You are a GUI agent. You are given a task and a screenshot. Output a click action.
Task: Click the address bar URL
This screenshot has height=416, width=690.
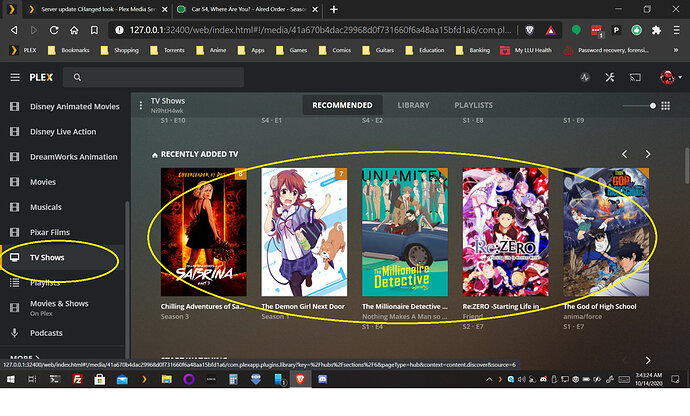[320, 30]
